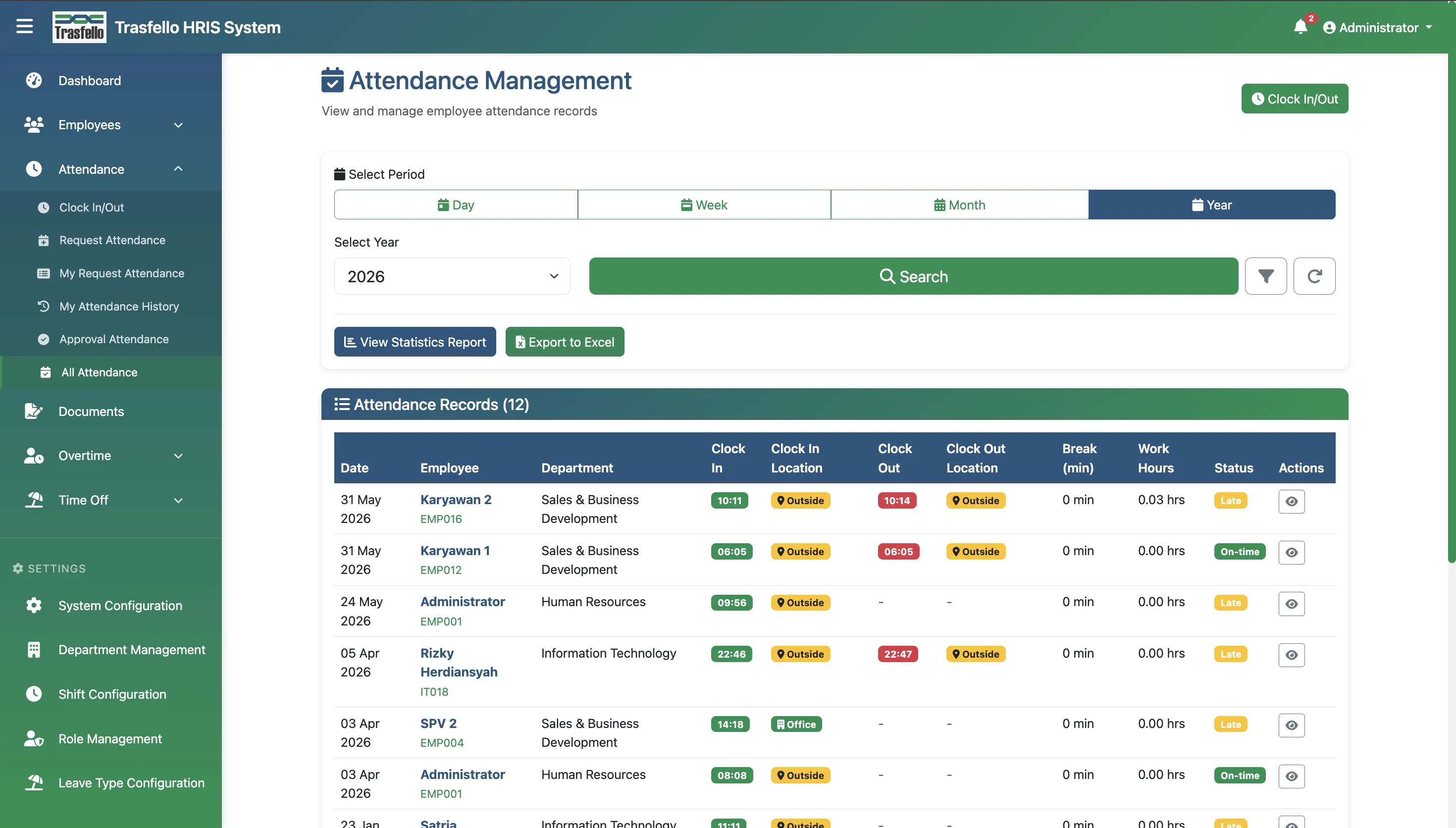The height and width of the screenshot is (828, 1456).
Task: Open Documents in sidebar
Action: point(111,412)
